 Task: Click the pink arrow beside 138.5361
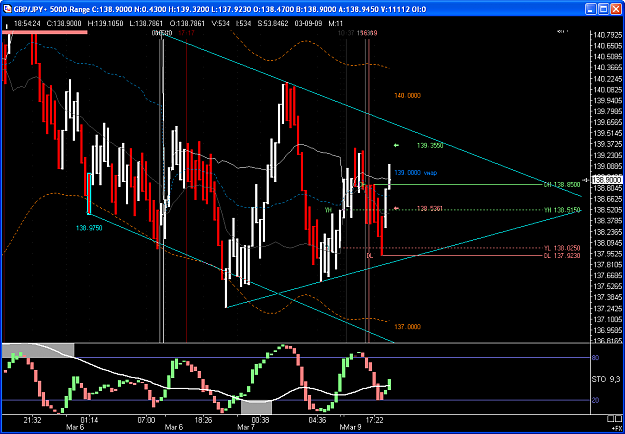pyautogui.click(x=396, y=208)
